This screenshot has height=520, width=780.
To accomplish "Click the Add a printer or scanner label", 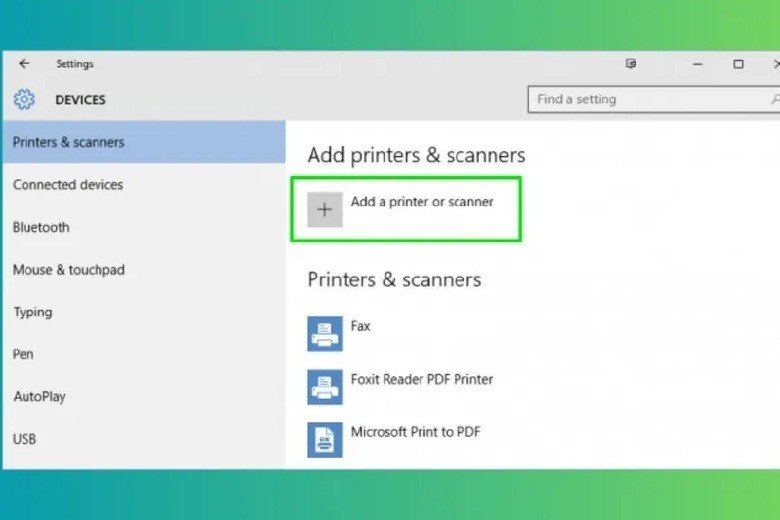I will [422, 202].
